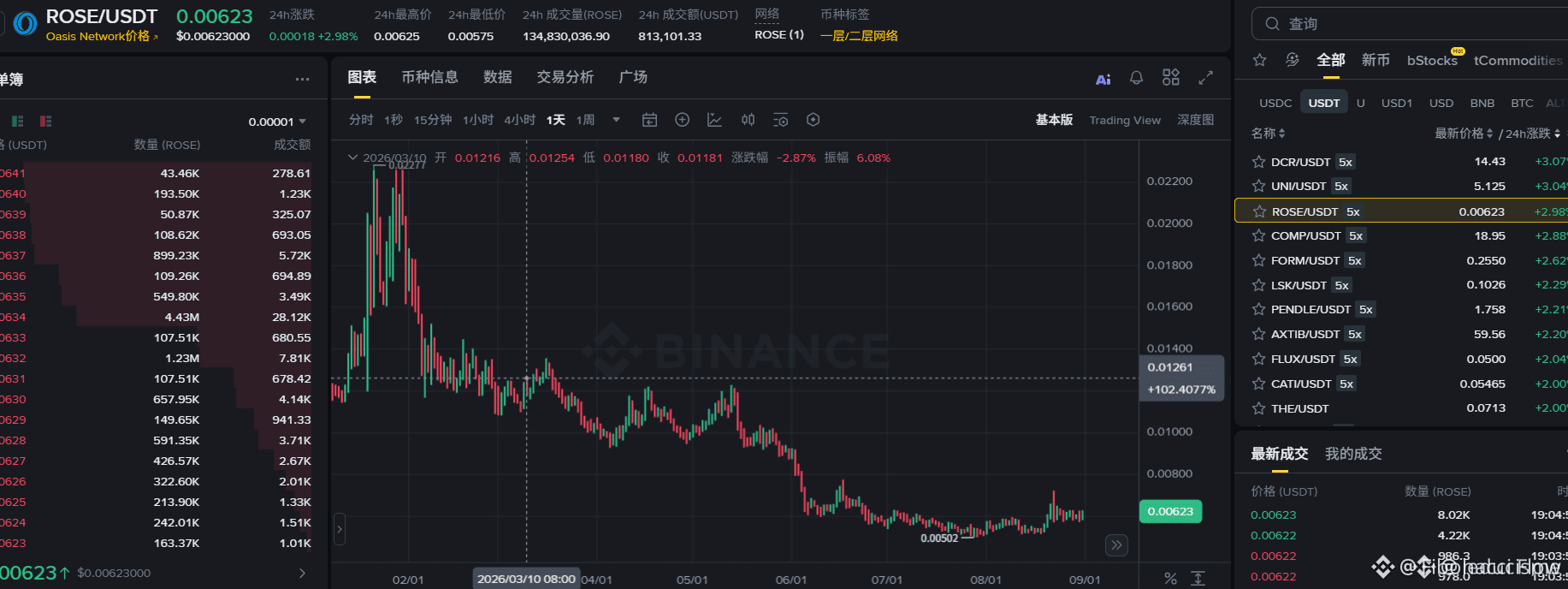Favorite the ROSE/USDT pair star
This screenshot has height=589, width=1568.
click(1259, 211)
